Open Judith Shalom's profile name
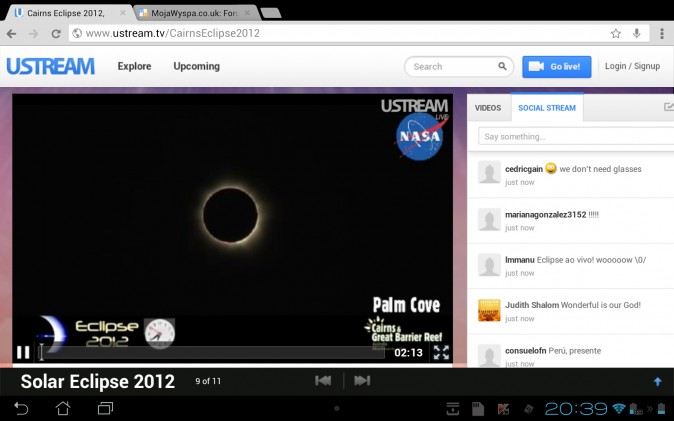The image size is (674, 421). [x=532, y=305]
